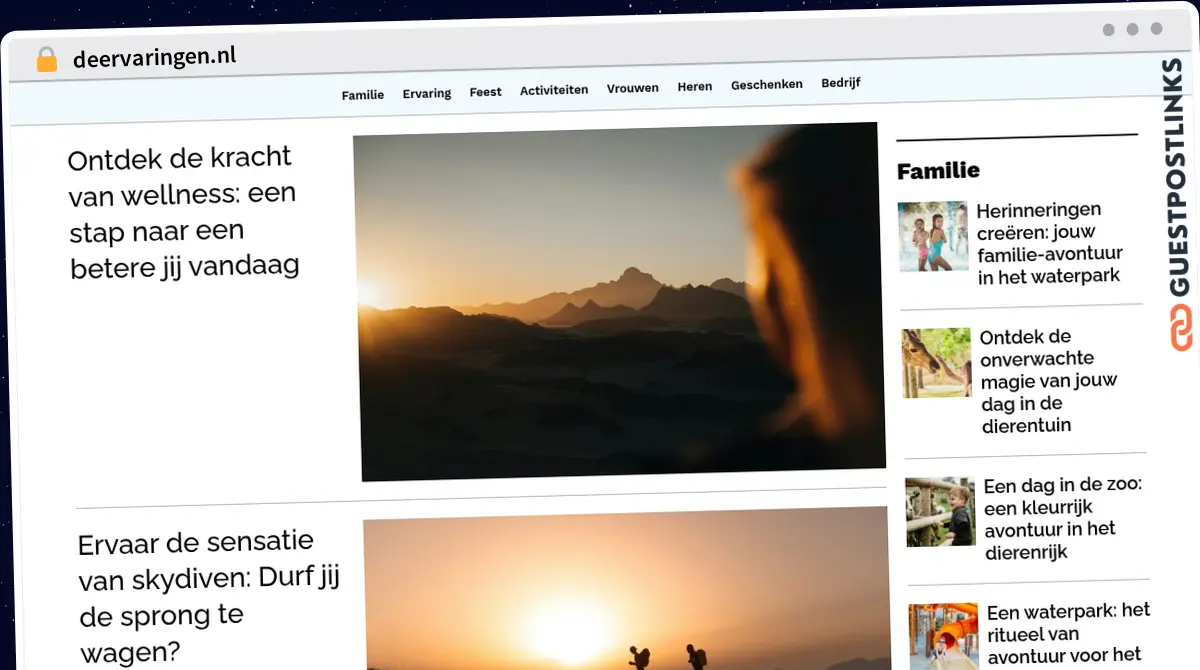Open 'Herinneringen creëren' waterpark article
This screenshot has width=1200, height=670.
click(x=1049, y=243)
